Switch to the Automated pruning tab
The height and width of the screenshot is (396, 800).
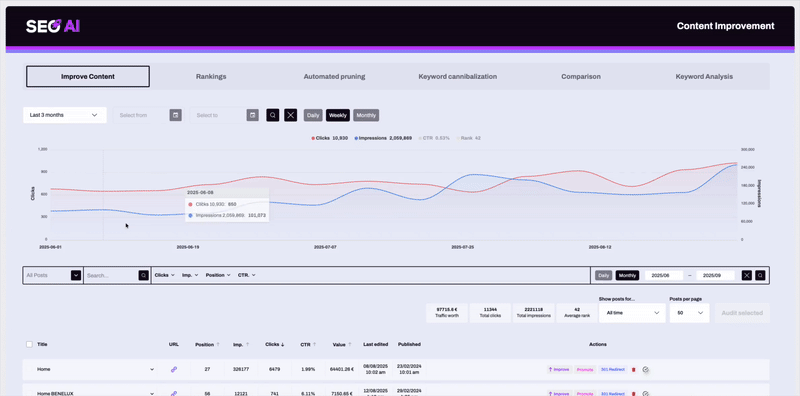click(x=334, y=77)
